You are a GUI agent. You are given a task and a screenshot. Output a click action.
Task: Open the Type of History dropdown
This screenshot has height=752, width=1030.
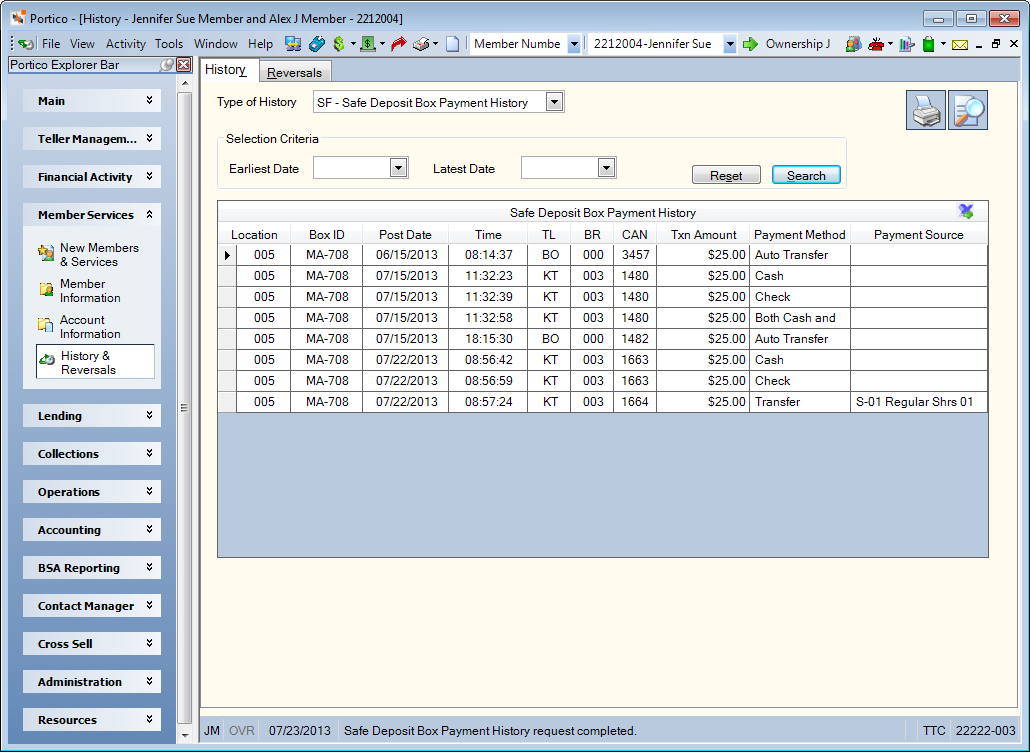click(x=554, y=102)
